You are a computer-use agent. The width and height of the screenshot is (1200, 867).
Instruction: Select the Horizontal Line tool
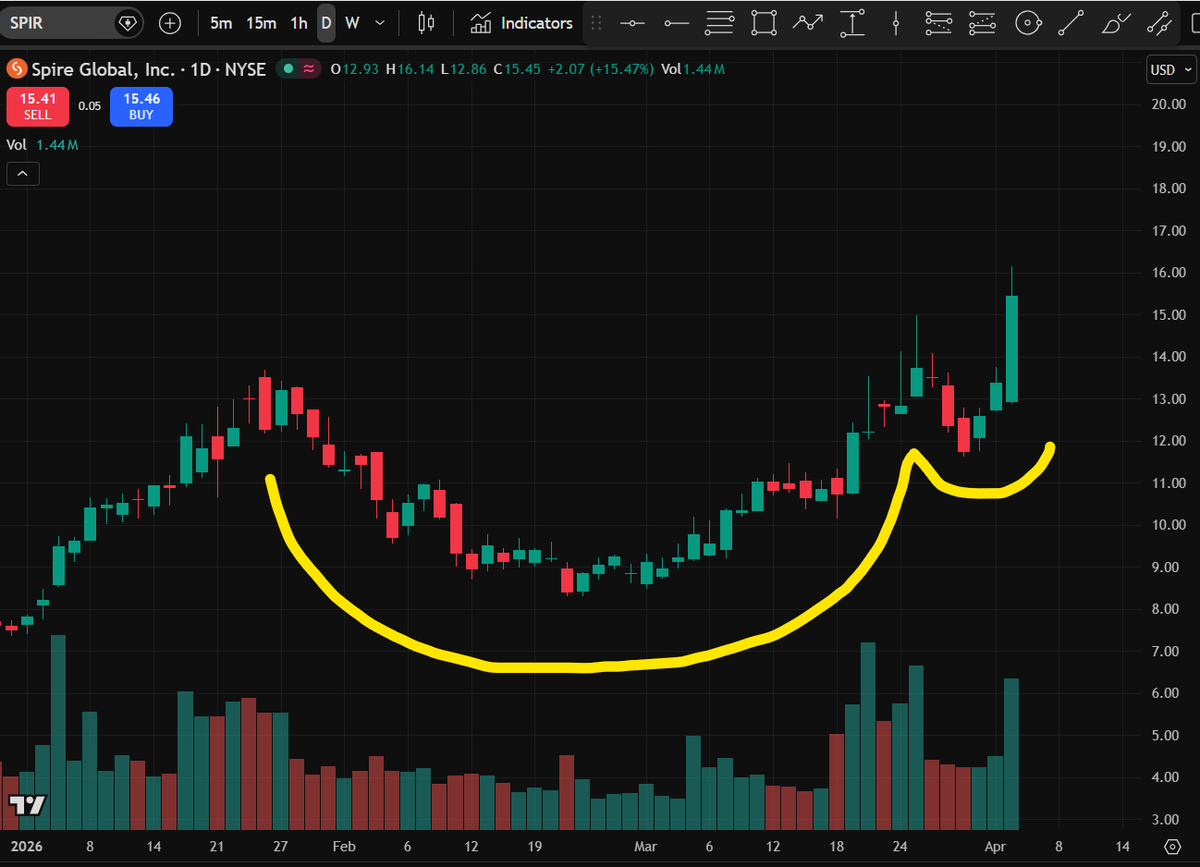point(632,22)
